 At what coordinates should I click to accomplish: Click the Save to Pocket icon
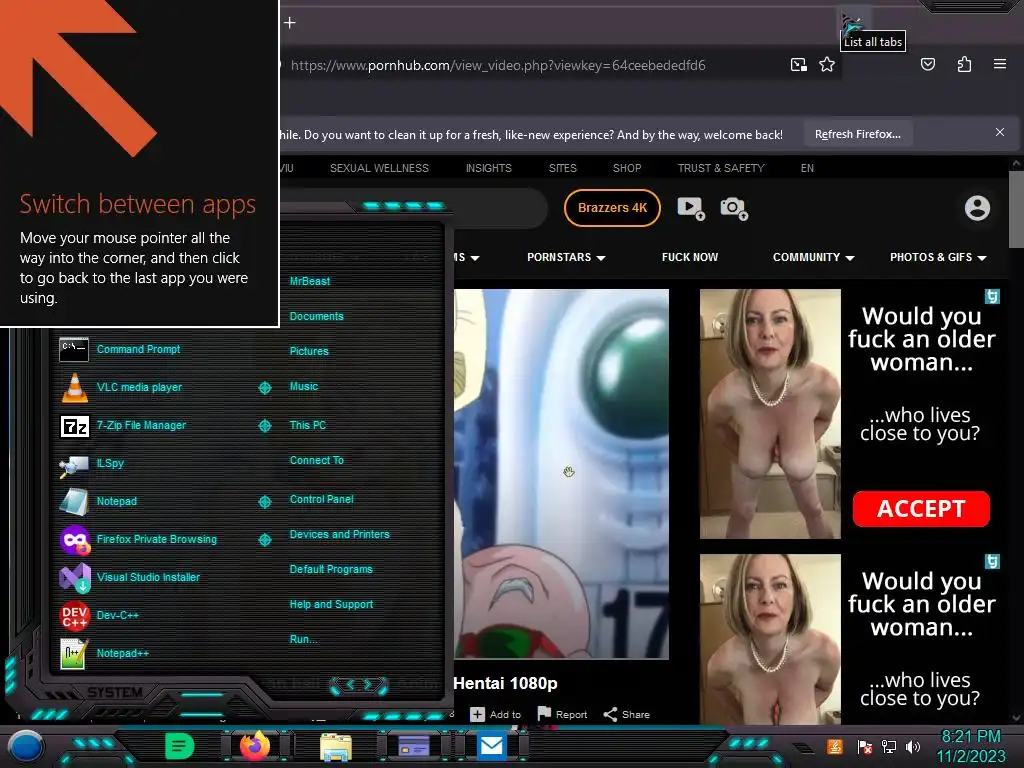(927, 64)
